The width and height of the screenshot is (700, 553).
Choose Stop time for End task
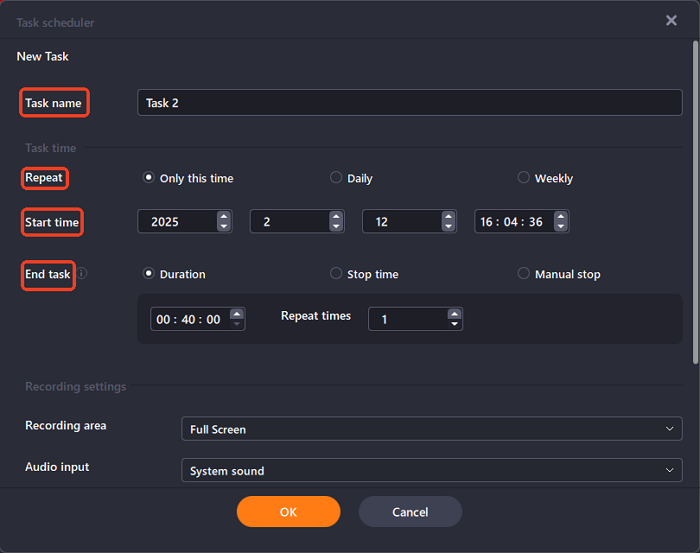click(336, 274)
